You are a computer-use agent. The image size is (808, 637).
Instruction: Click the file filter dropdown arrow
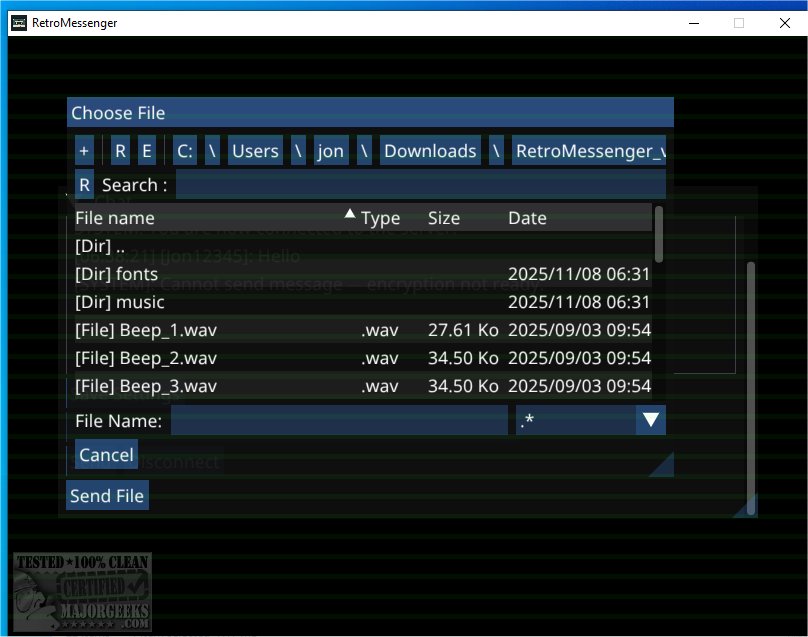tap(651, 420)
